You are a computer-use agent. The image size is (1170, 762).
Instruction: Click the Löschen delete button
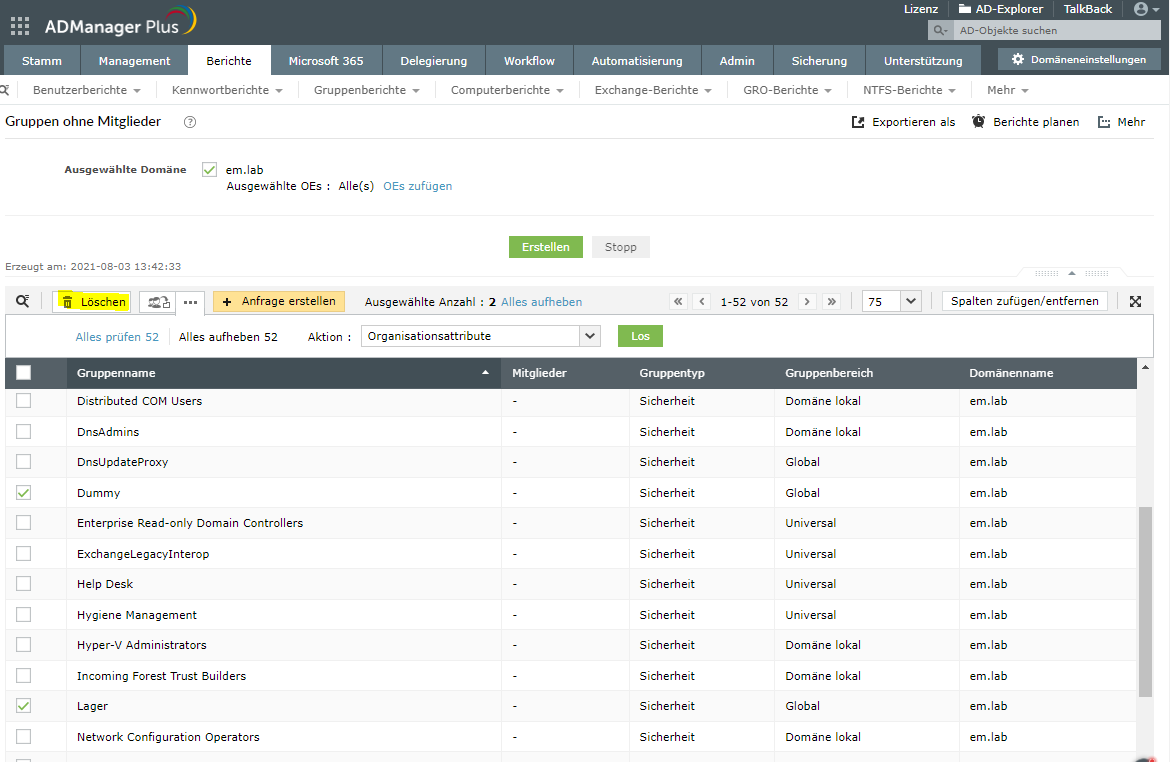[94, 302]
